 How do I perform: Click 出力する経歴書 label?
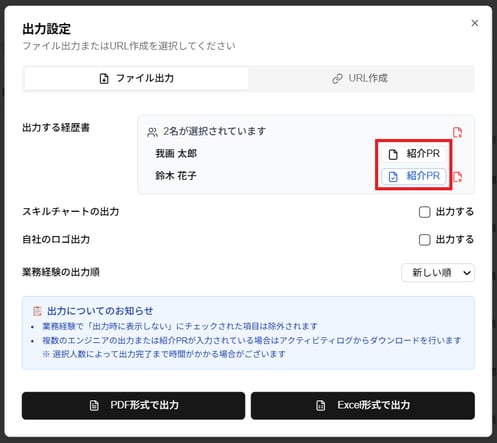(x=56, y=128)
